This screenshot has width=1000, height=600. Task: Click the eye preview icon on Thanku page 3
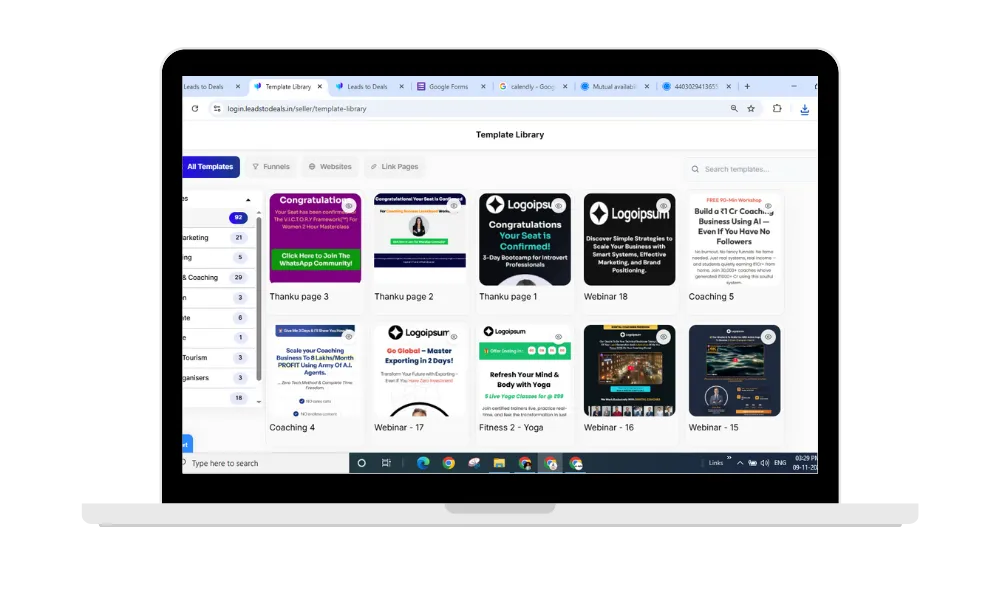[349, 206]
